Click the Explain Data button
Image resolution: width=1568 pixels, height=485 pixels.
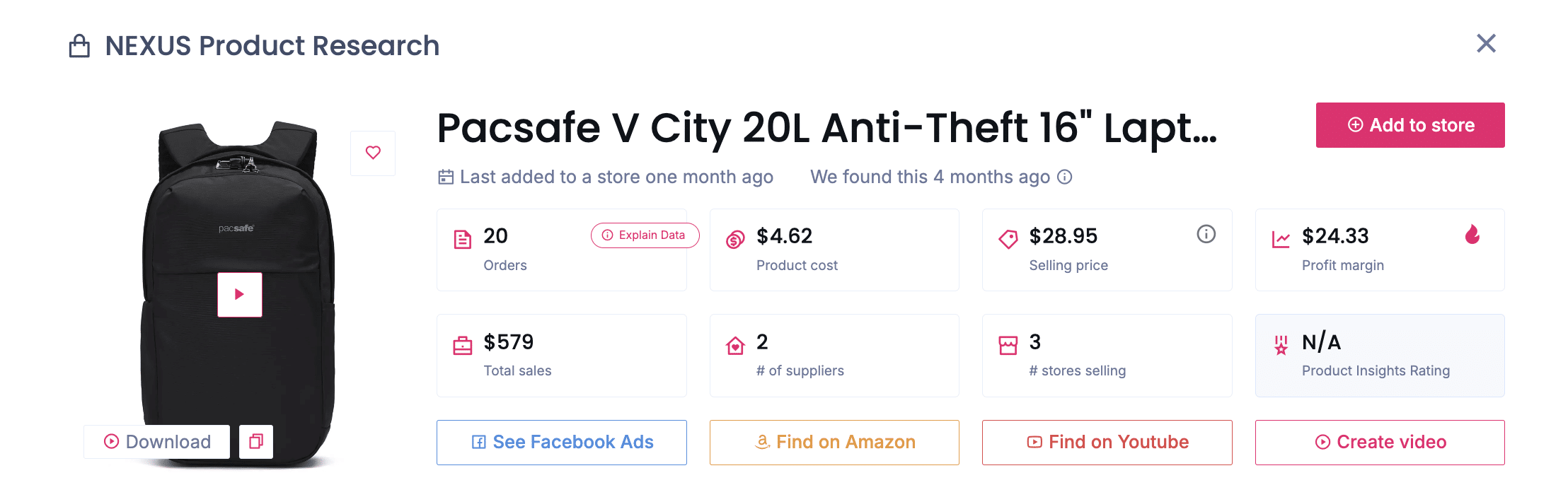point(645,235)
